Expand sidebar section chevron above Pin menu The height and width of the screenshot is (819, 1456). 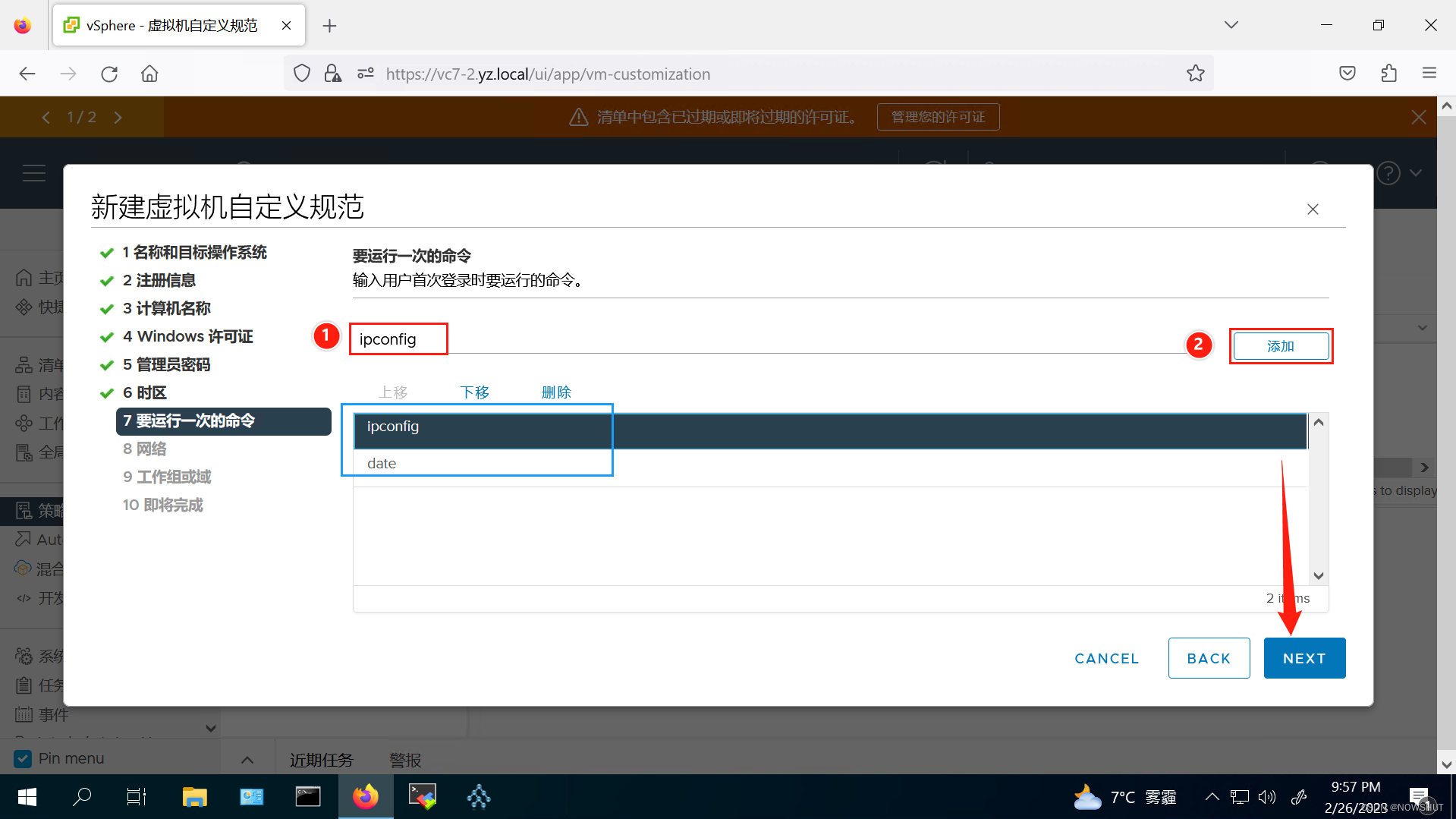[210, 728]
